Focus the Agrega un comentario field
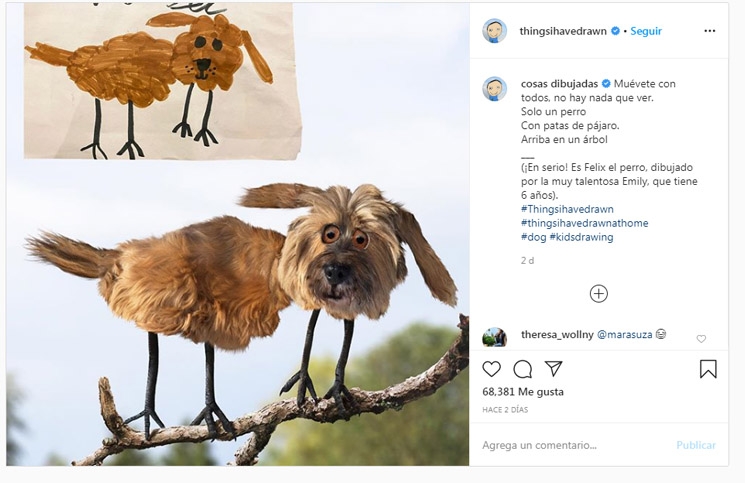 [570, 445]
